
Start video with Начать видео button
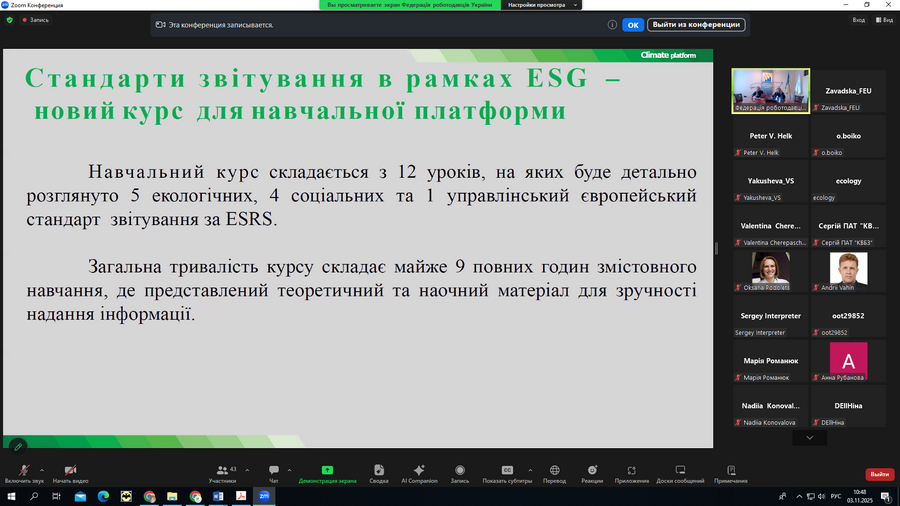70,471
